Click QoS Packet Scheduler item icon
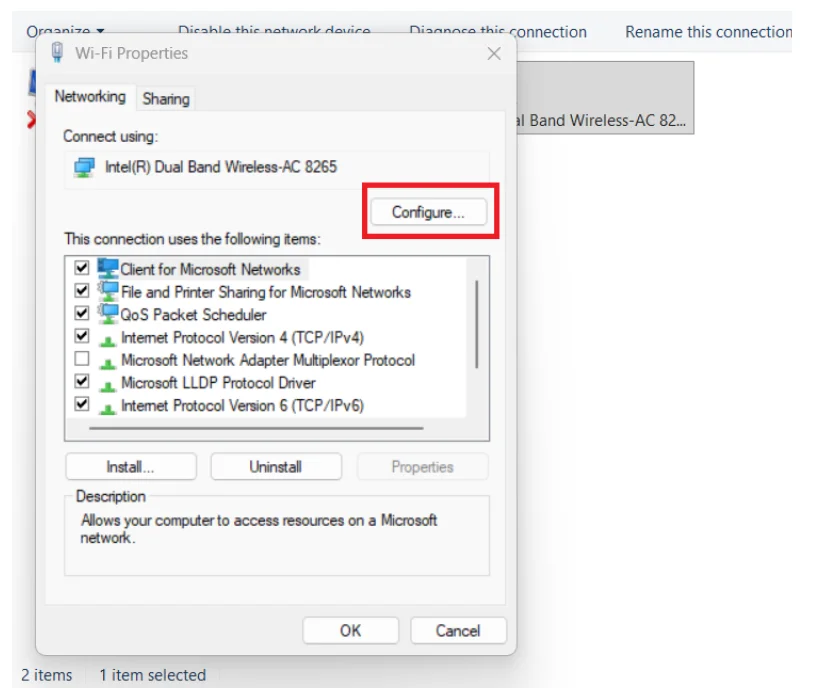 point(108,314)
